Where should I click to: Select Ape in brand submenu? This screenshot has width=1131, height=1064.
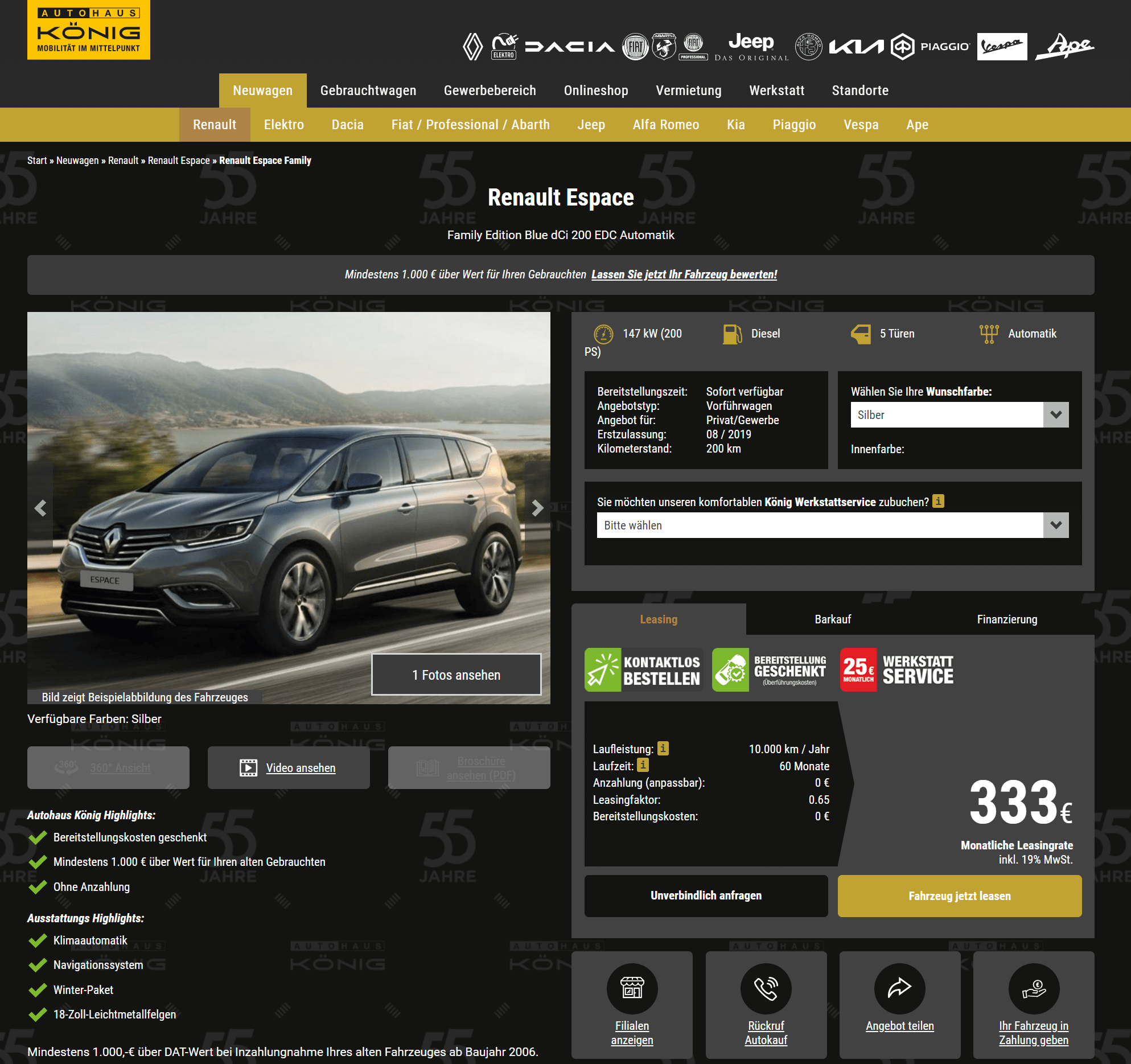918,125
